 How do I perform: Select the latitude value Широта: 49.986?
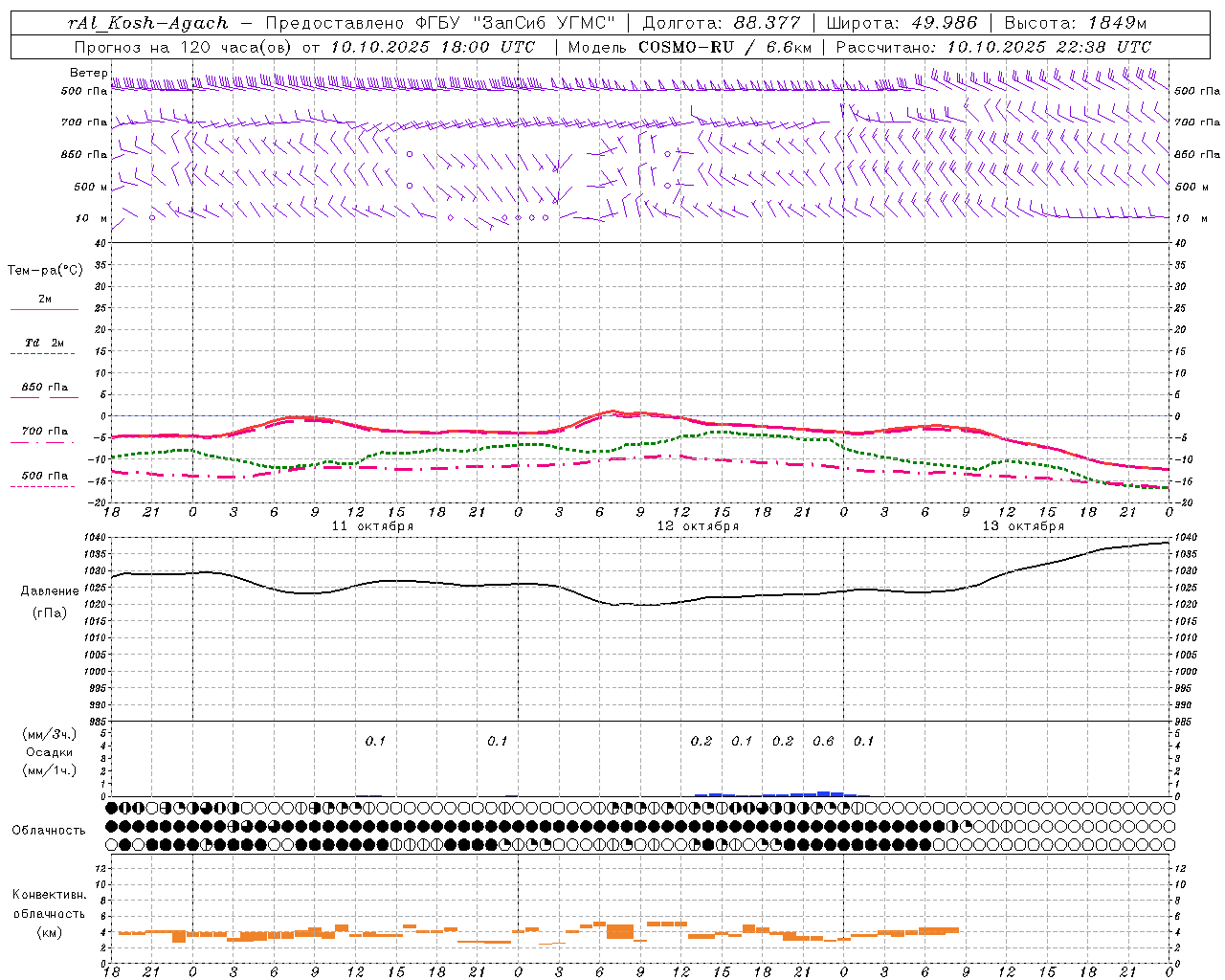902,23
